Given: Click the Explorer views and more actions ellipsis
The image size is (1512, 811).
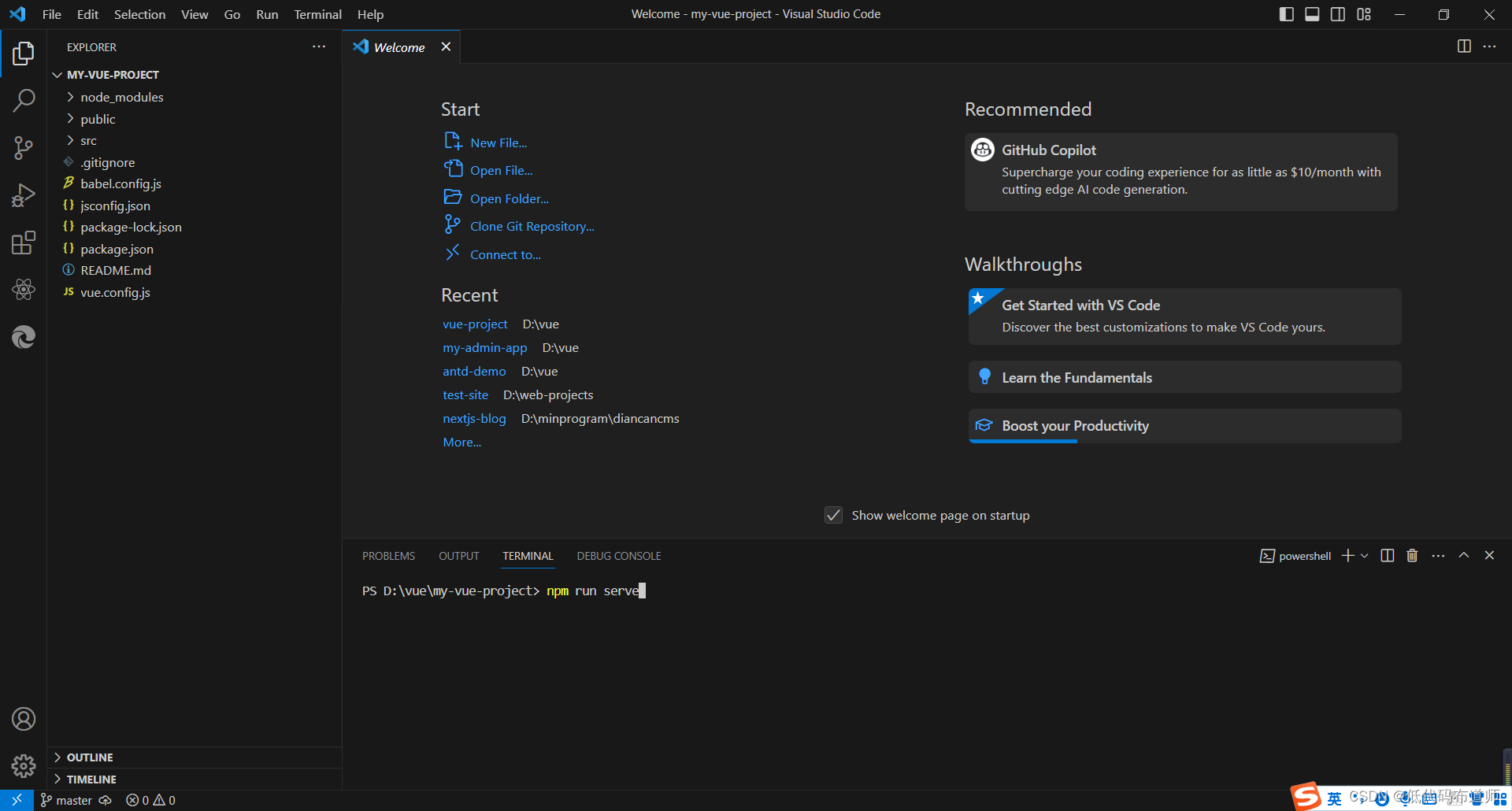Looking at the screenshot, I should point(319,47).
